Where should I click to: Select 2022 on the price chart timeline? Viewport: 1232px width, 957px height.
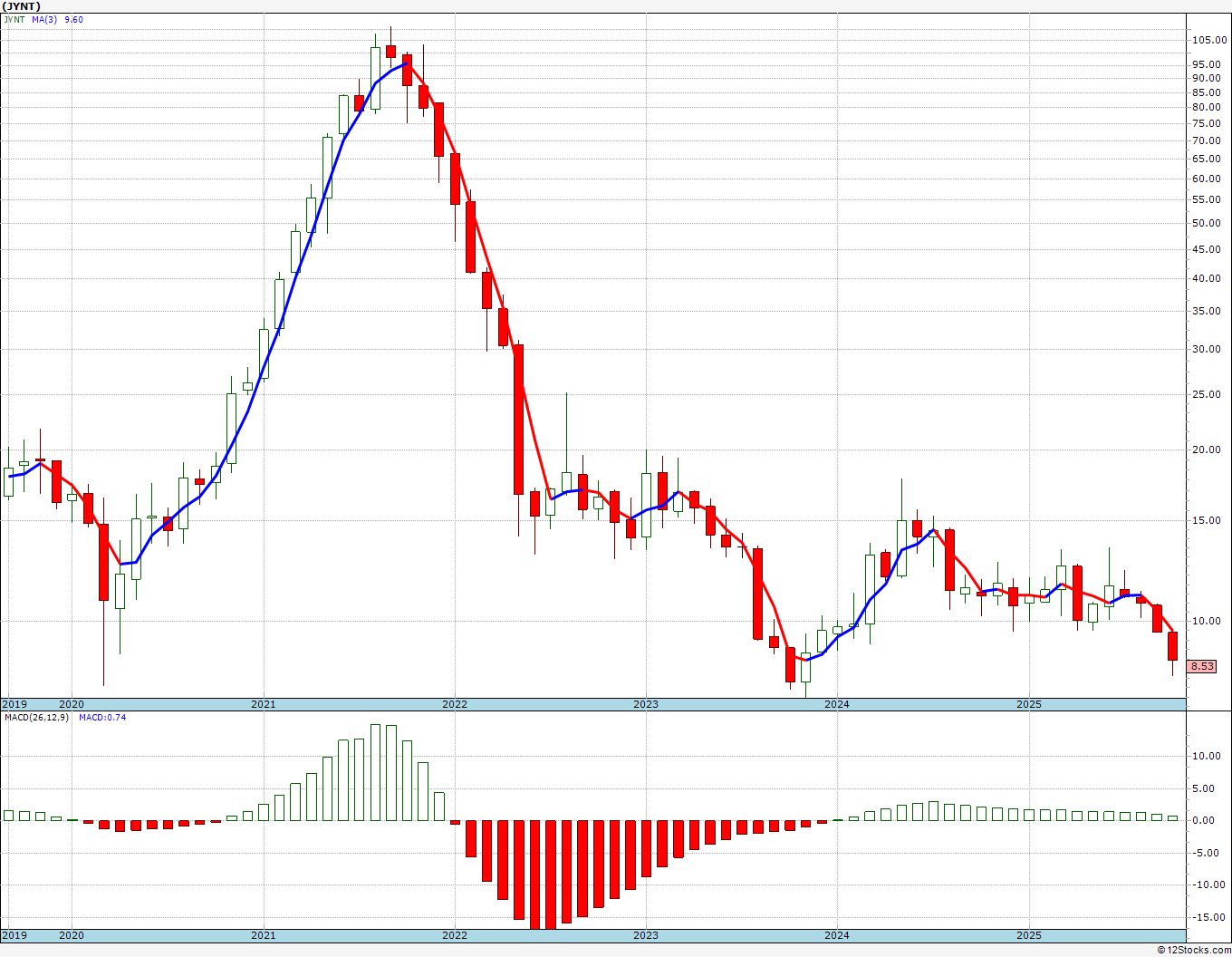click(x=454, y=704)
